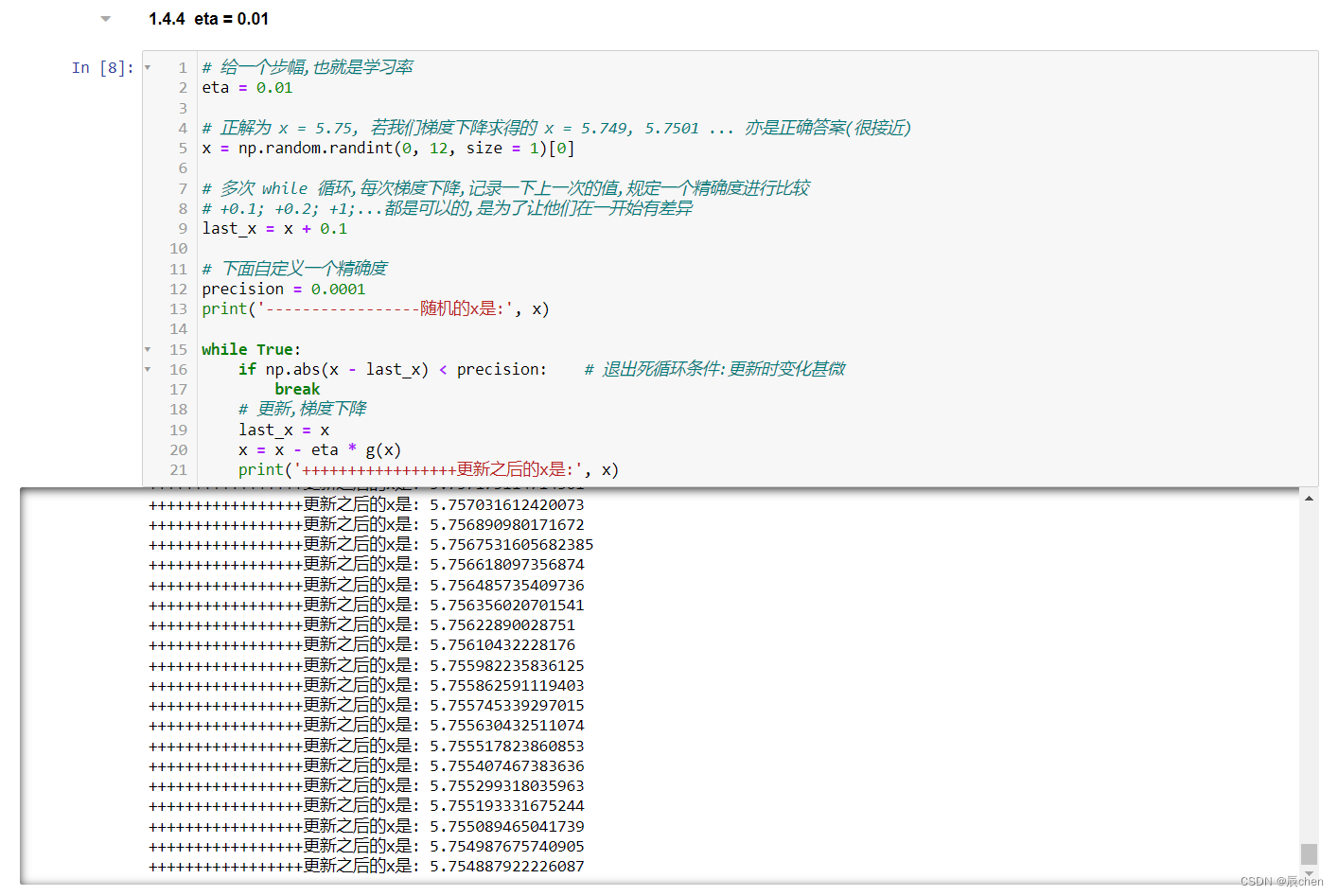This screenshot has height=896, width=1338.
Task: Select the In [8]: cell prompt
Action: (103, 68)
